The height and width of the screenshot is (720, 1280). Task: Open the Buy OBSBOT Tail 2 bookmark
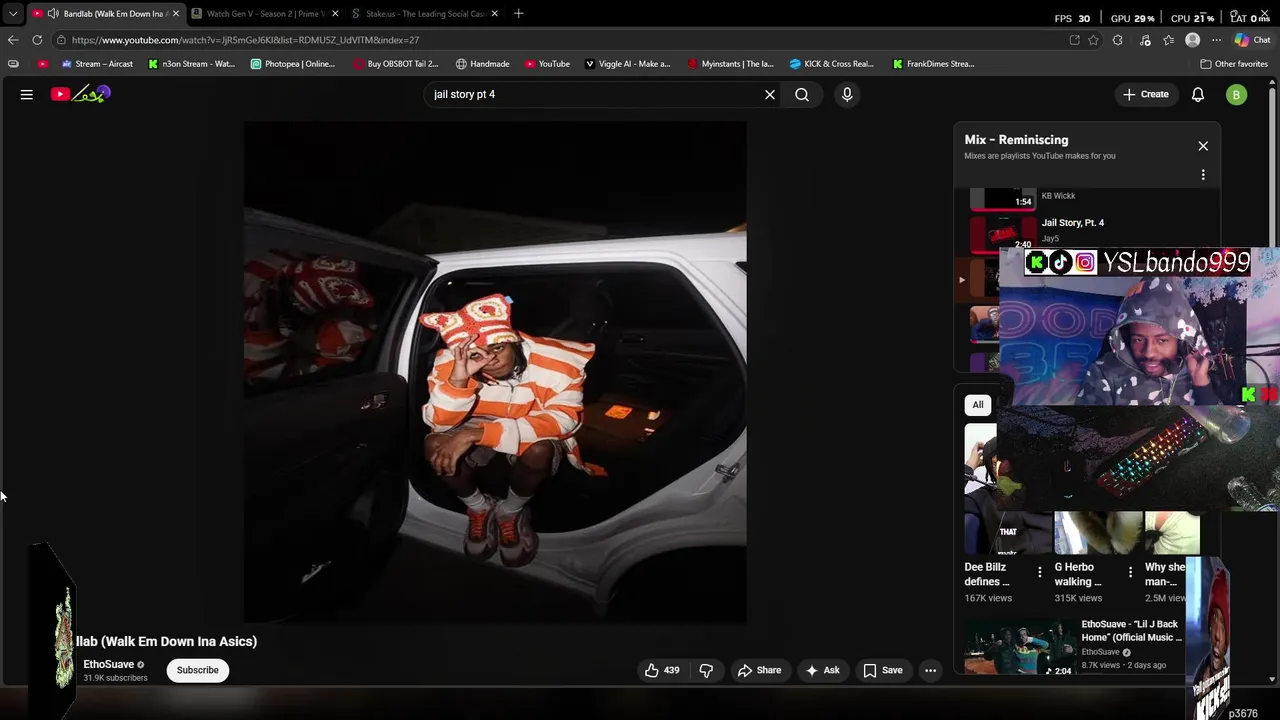click(x=396, y=64)
